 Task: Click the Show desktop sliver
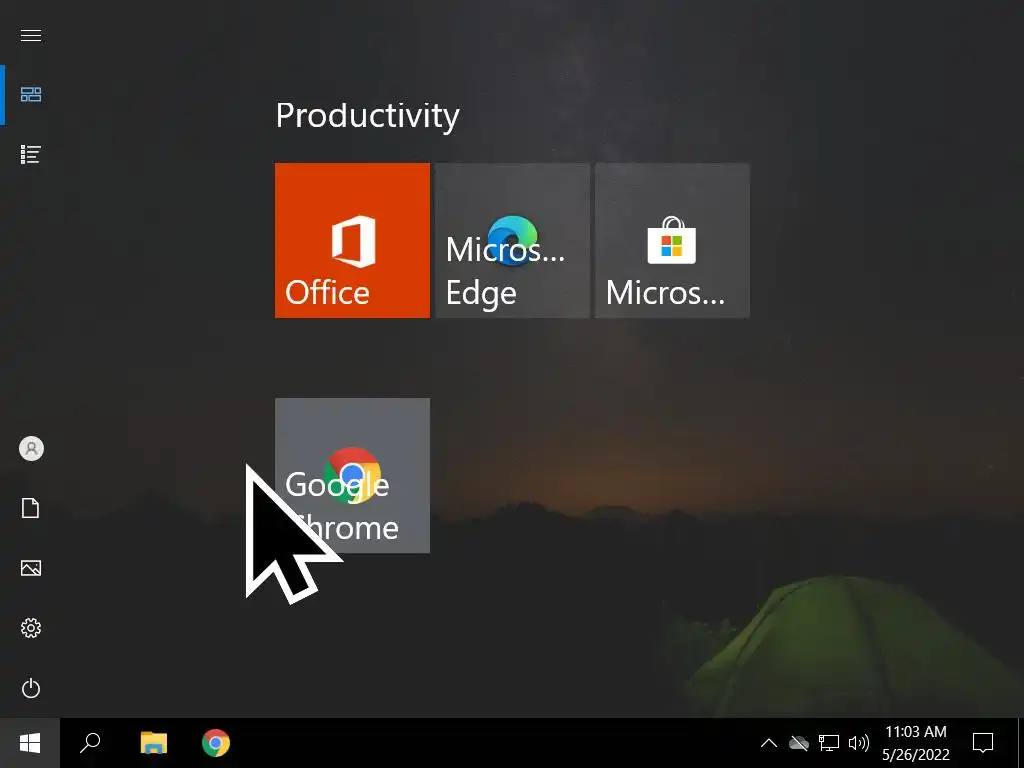(1021, 743)
